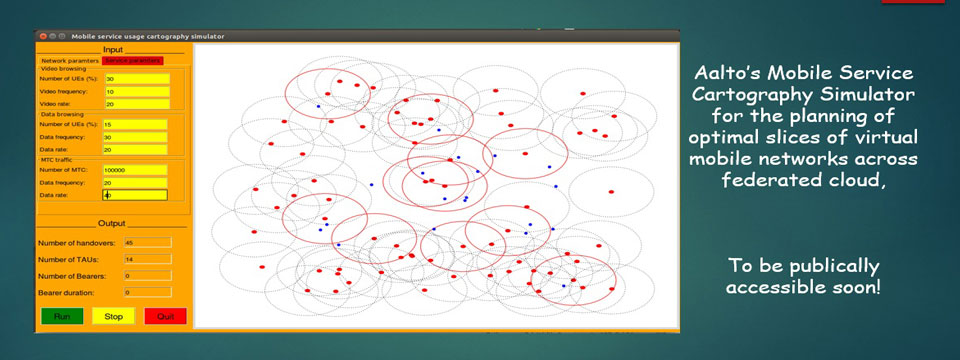The width and height of the screenshot is (960, 360).
Task: Focus the Video frequency input field
Action: coord(137,91)
